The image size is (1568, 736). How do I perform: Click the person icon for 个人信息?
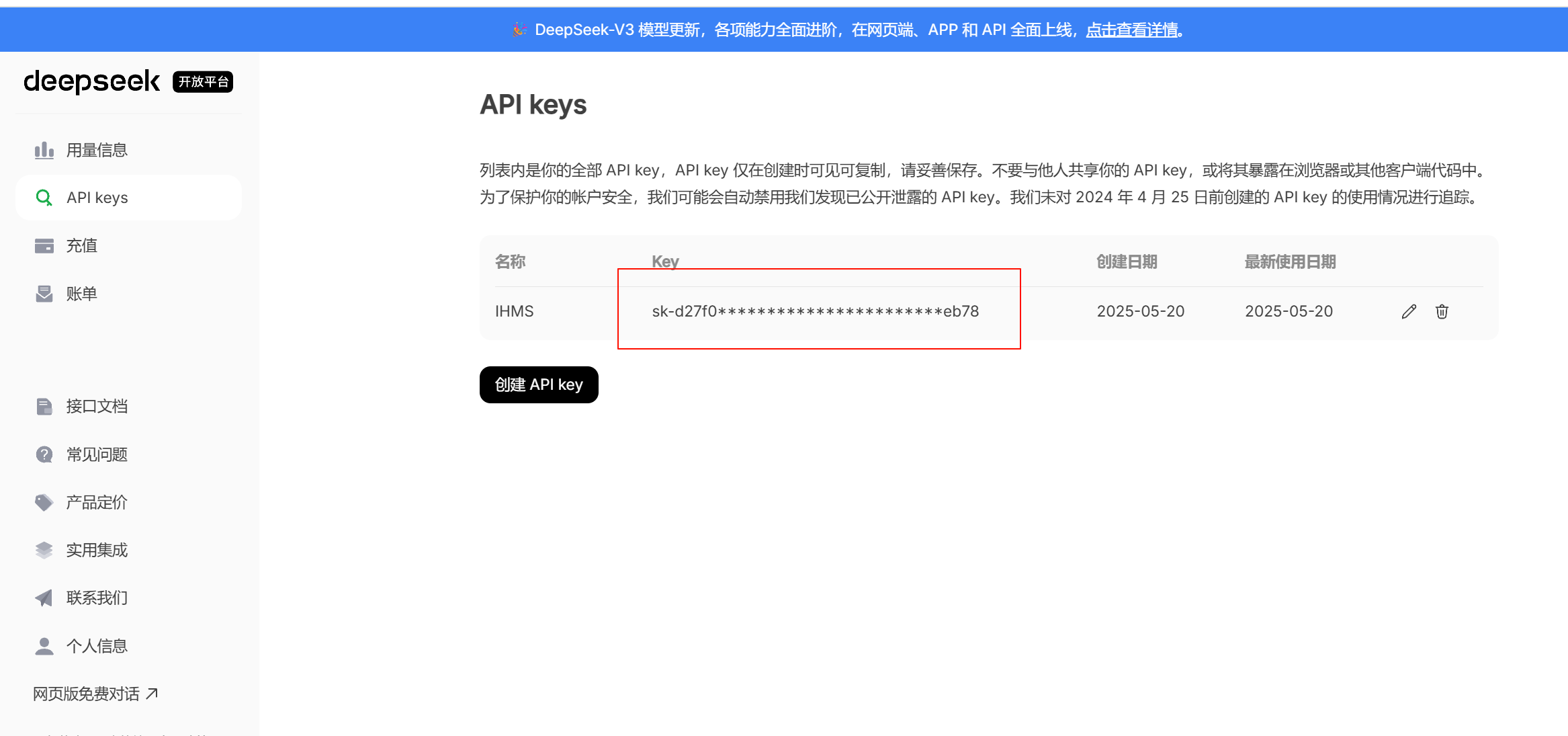(x=44, y=646)
